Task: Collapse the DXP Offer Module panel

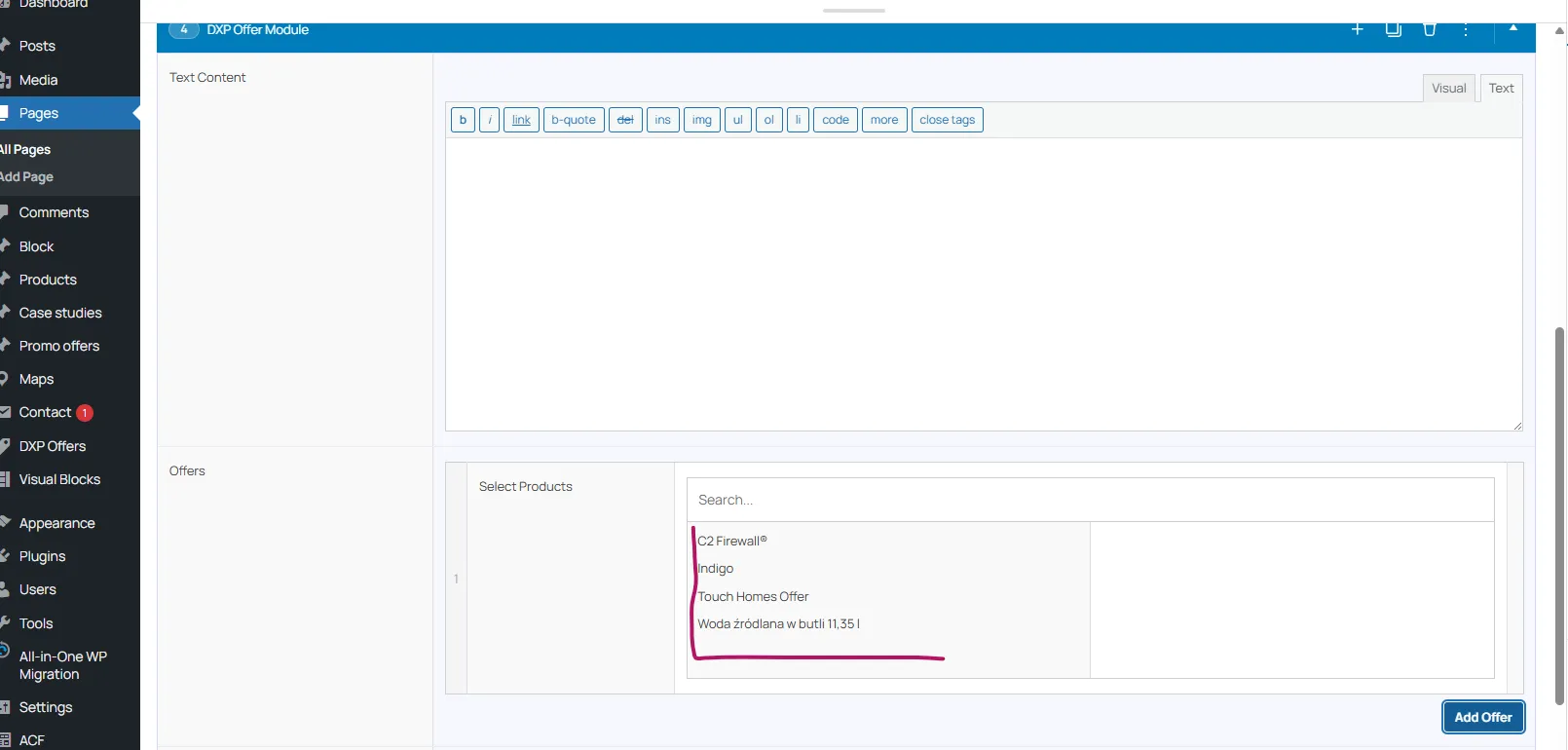Action: (x=1513, y=28)
